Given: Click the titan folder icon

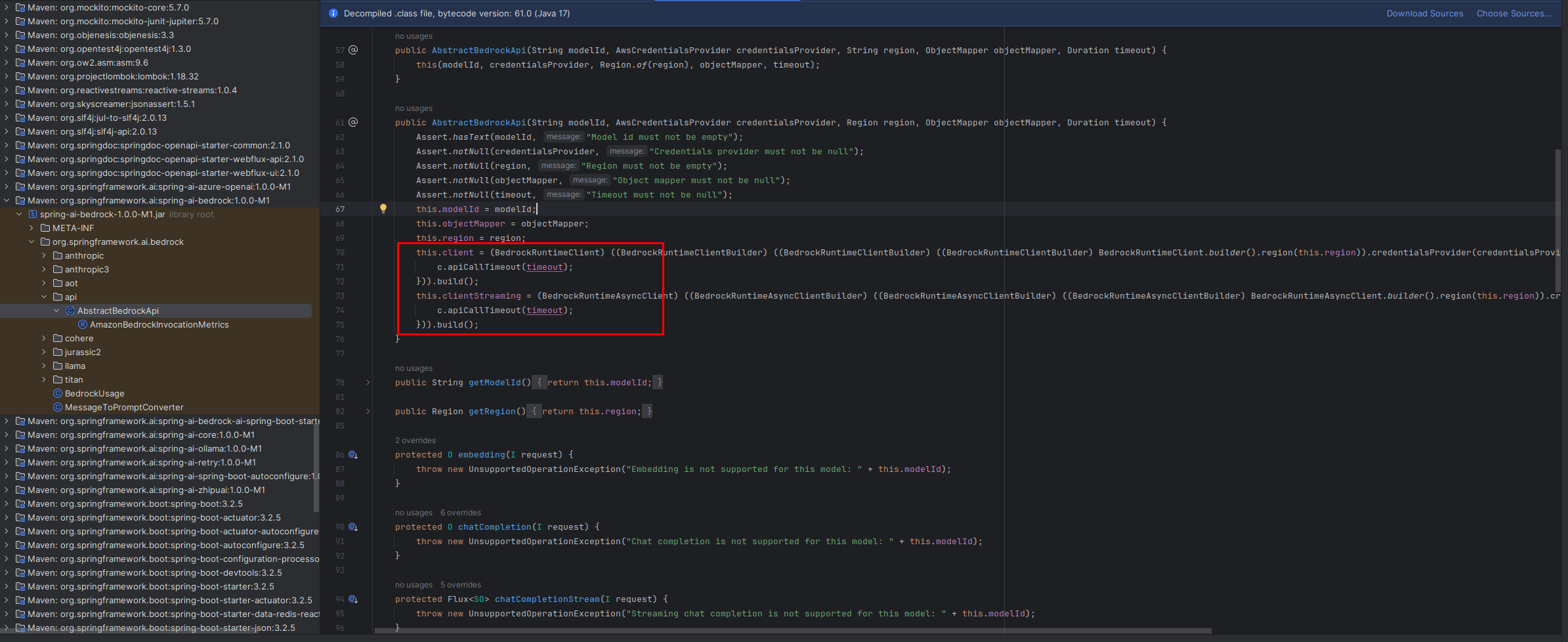Looking at the screenshot, I should point(58,379).
